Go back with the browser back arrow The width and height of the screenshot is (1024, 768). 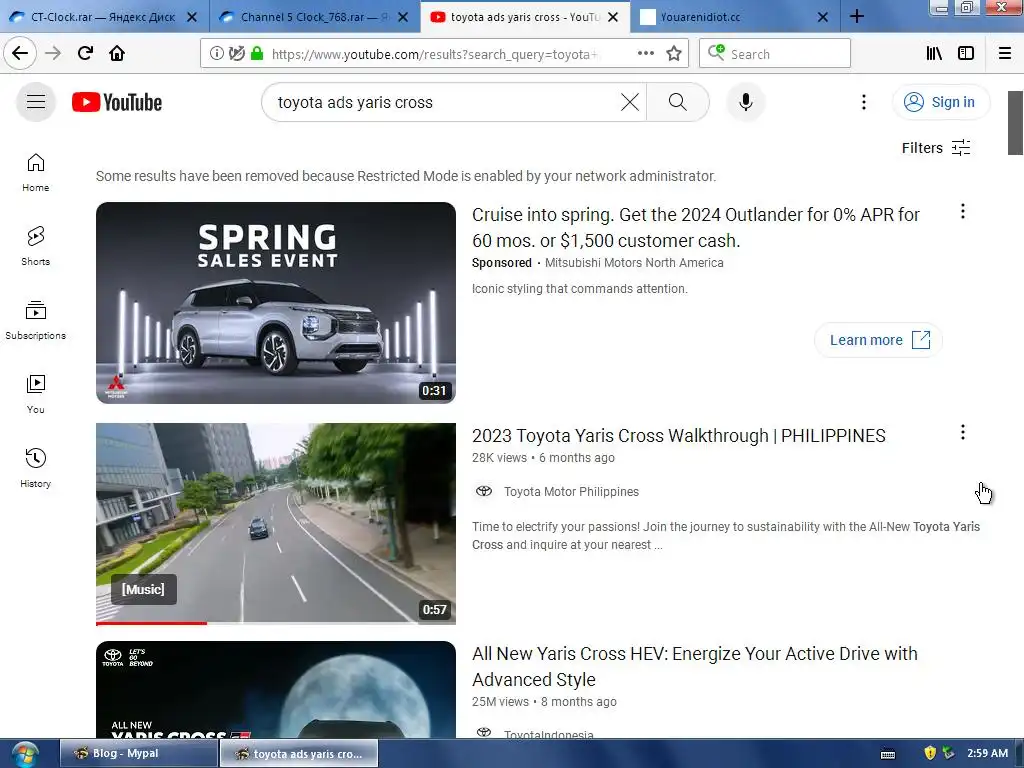(x=20, y=53)
